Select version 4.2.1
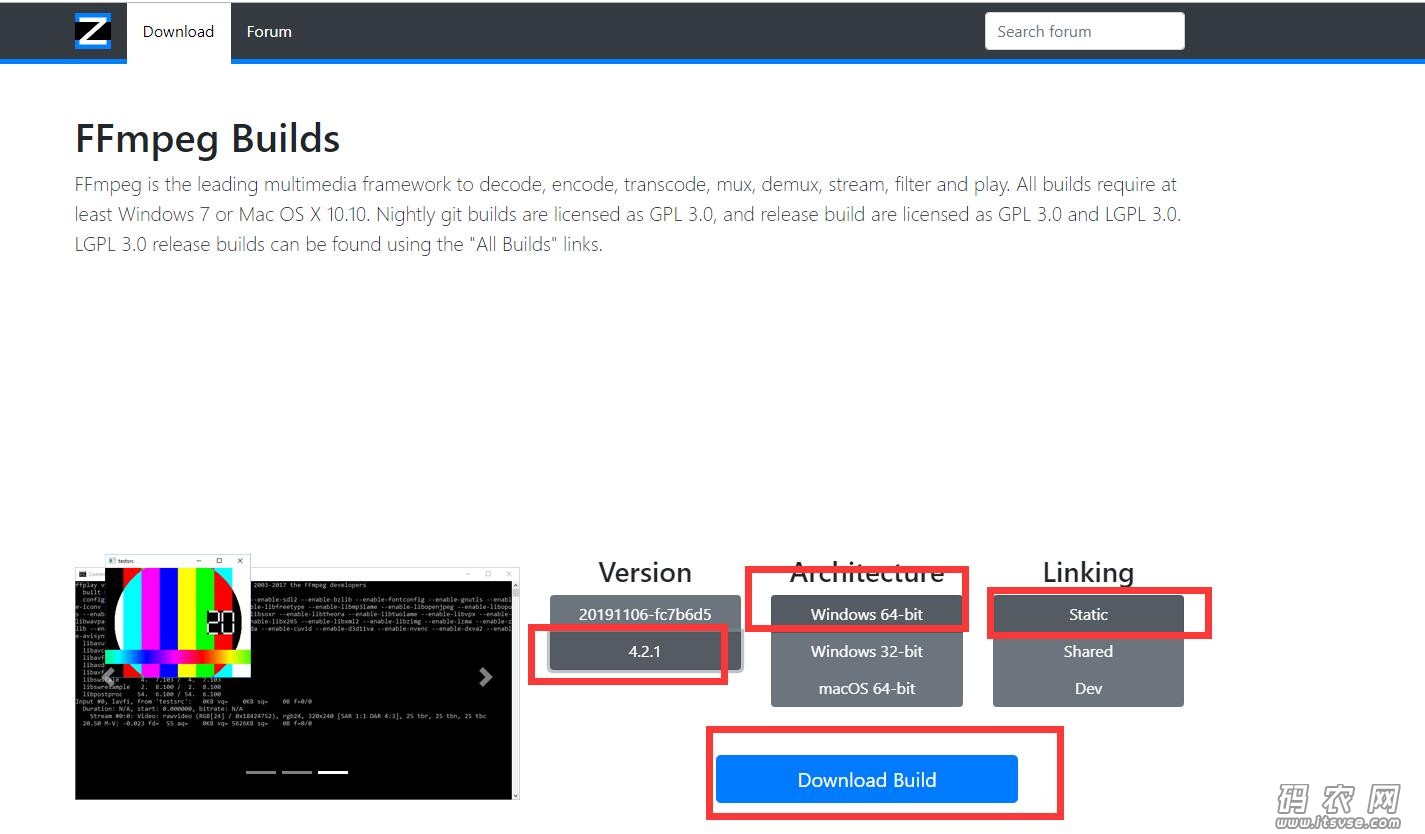This screenshot has width=1425, height=834. tap(645, 651)
